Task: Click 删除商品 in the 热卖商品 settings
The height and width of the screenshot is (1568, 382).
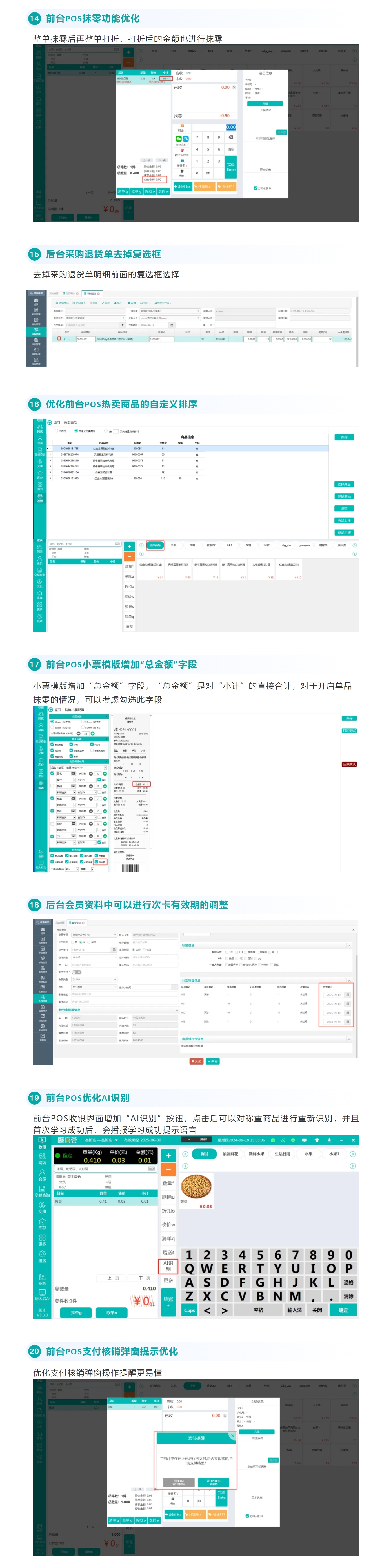Action: click(344, 496)
